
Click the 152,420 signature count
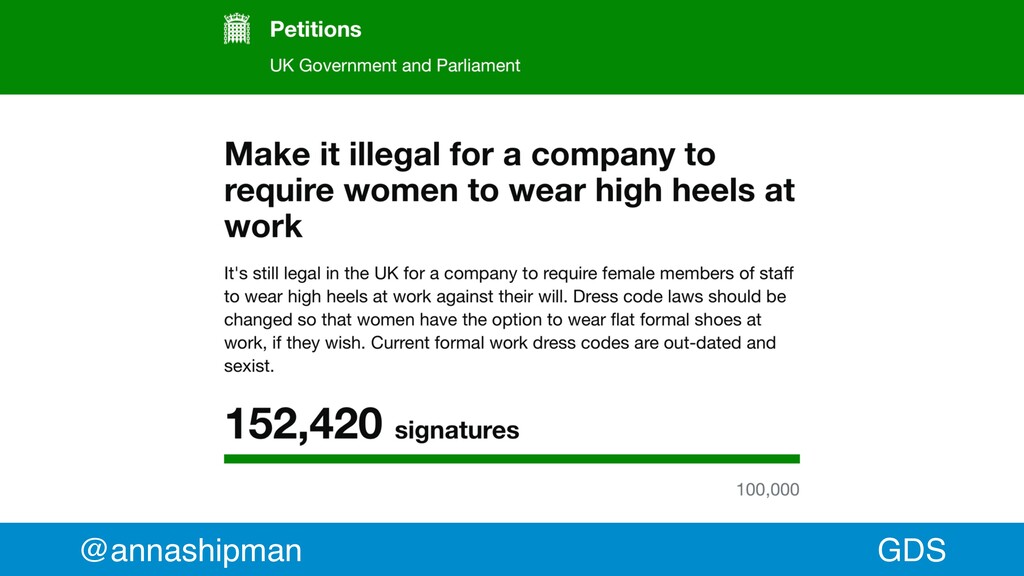click(x=304, y=424)
